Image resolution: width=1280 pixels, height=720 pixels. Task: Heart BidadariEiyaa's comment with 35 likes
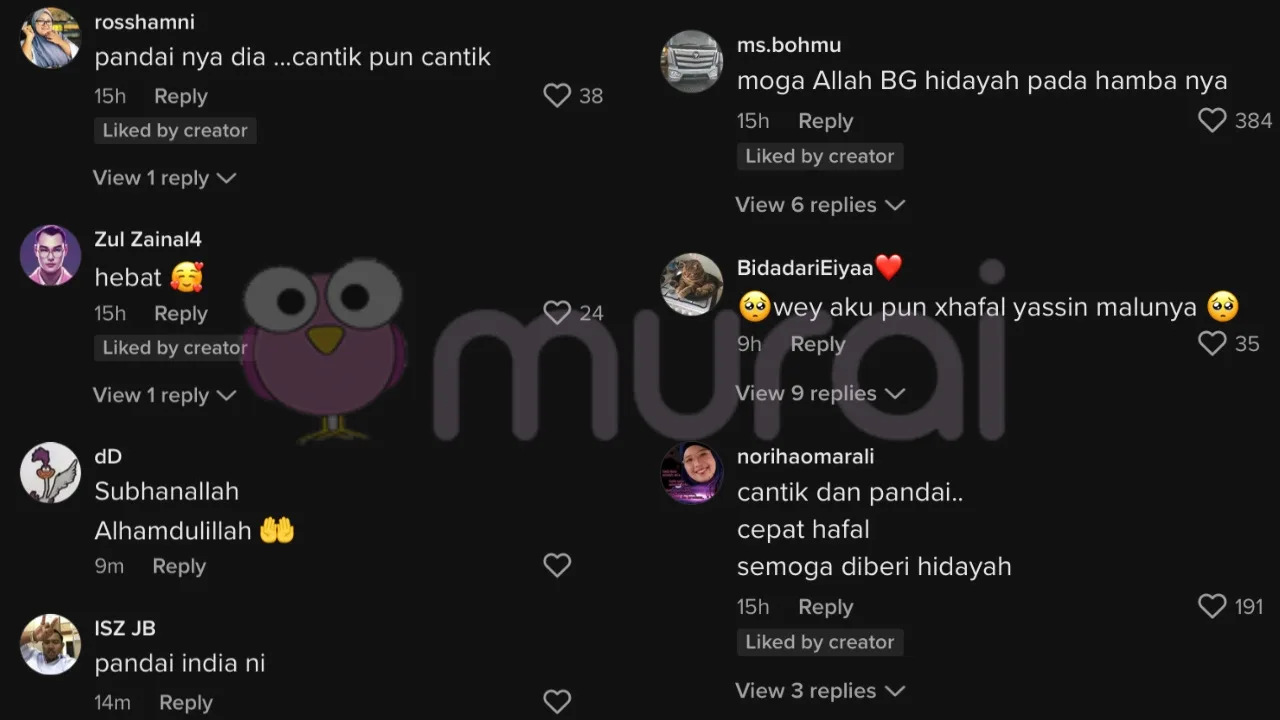(1212, 344)
